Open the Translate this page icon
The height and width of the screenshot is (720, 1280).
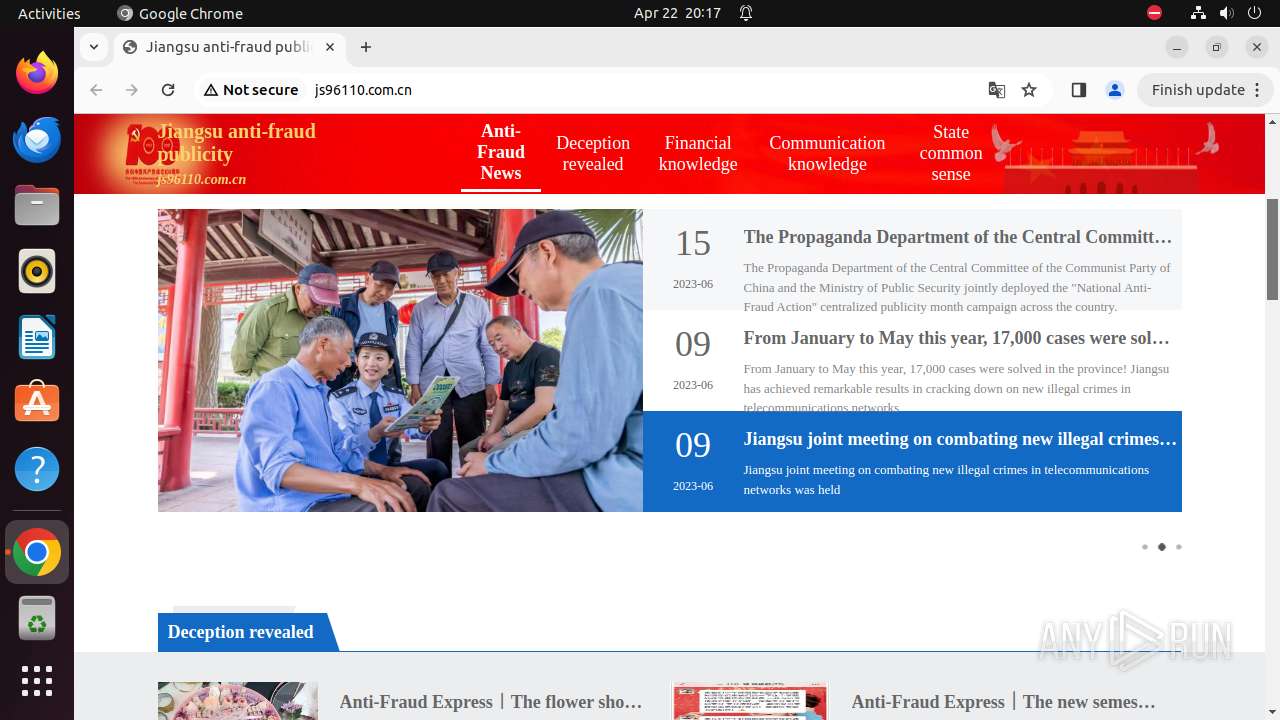tap(997, 90)
